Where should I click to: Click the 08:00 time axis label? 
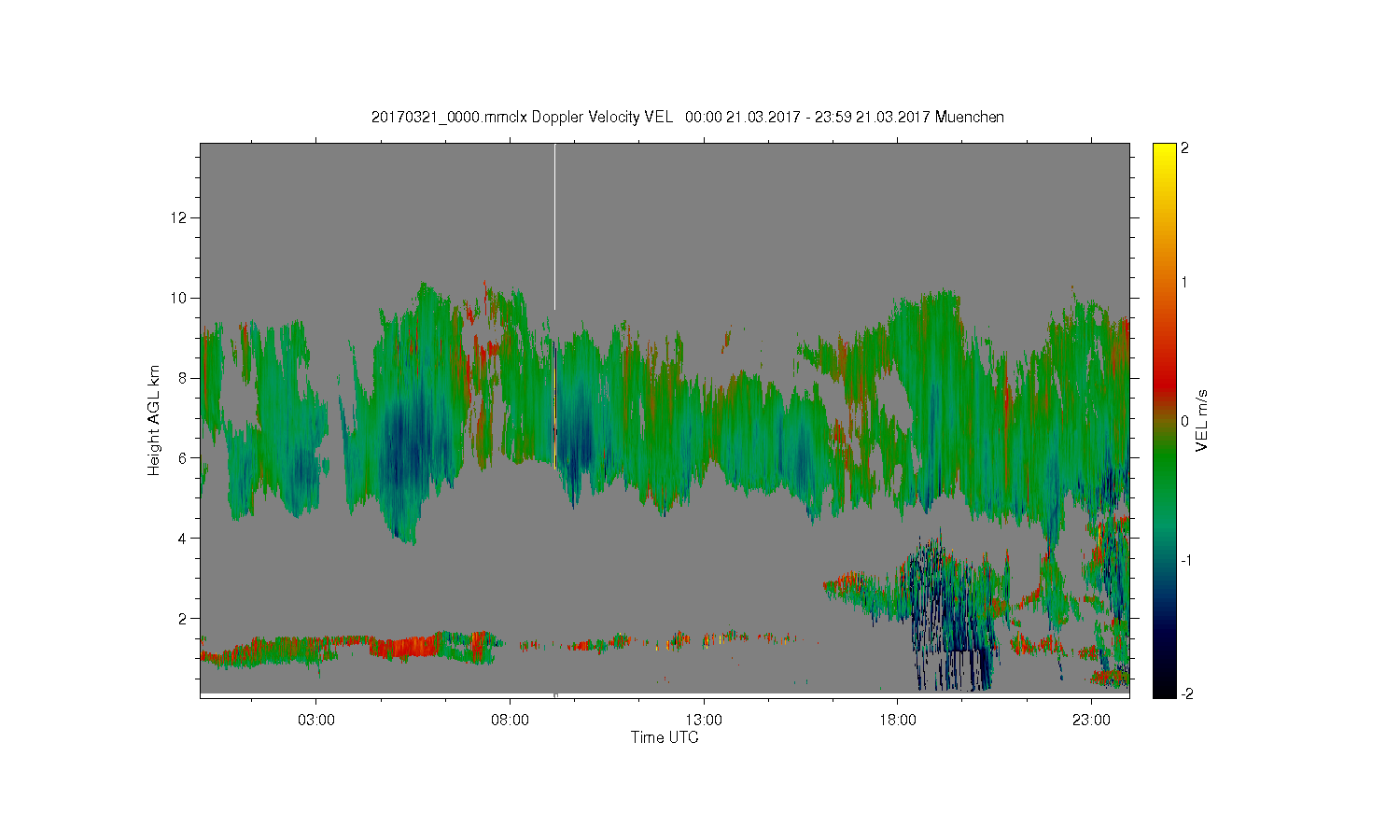click(x=510, y=720)
